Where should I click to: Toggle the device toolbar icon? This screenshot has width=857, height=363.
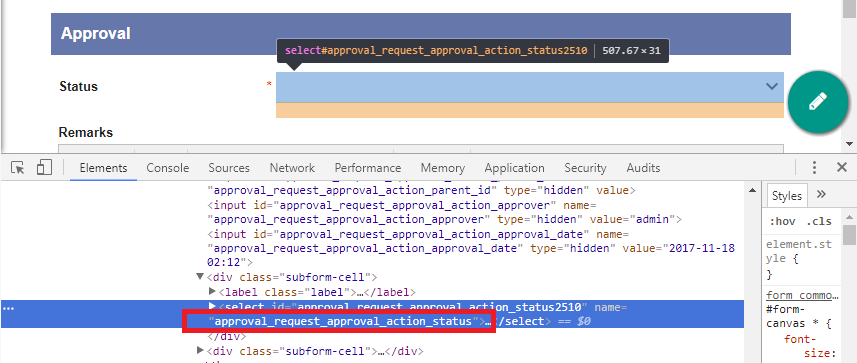44,167
